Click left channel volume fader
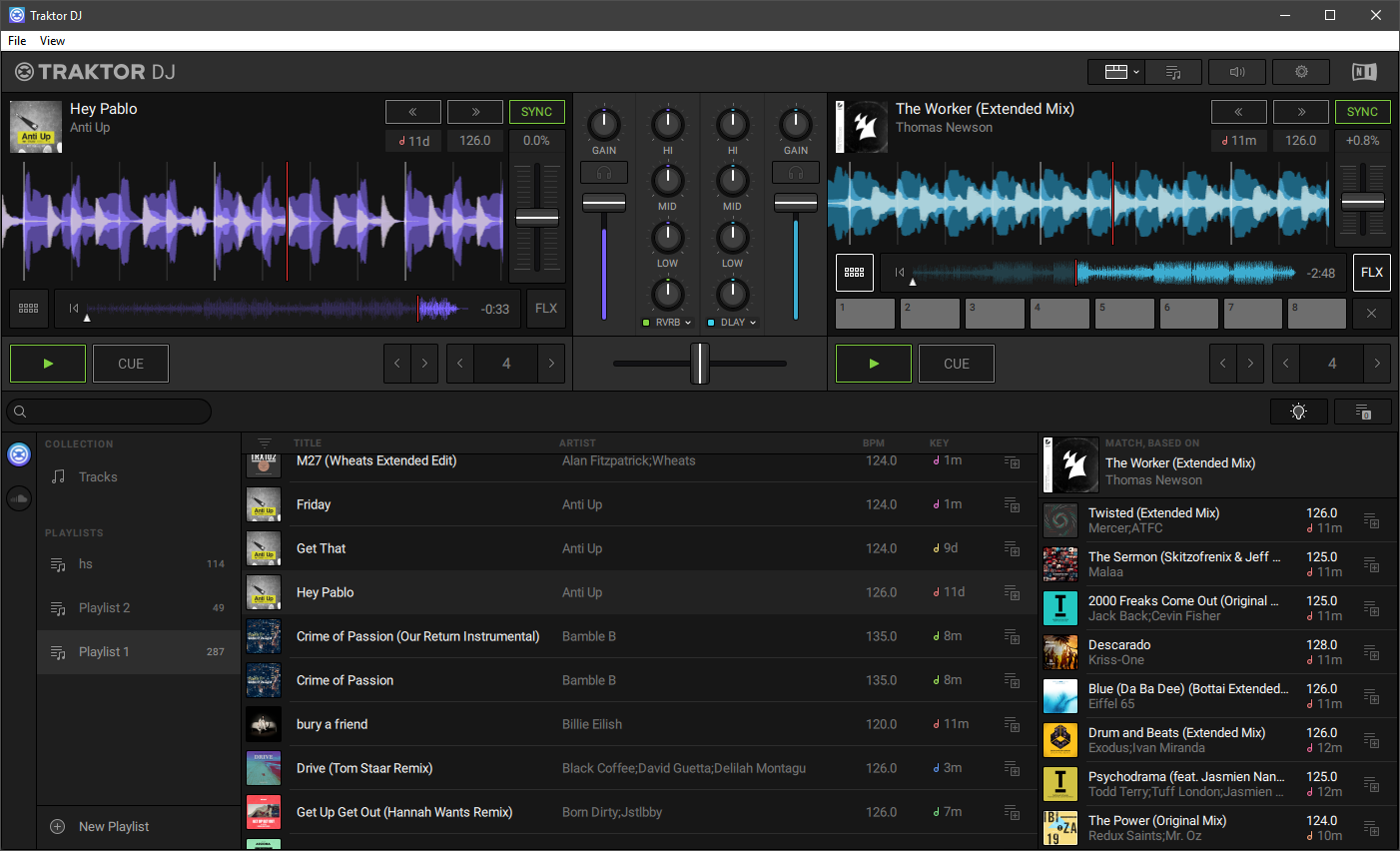 [x=604, y=203]
